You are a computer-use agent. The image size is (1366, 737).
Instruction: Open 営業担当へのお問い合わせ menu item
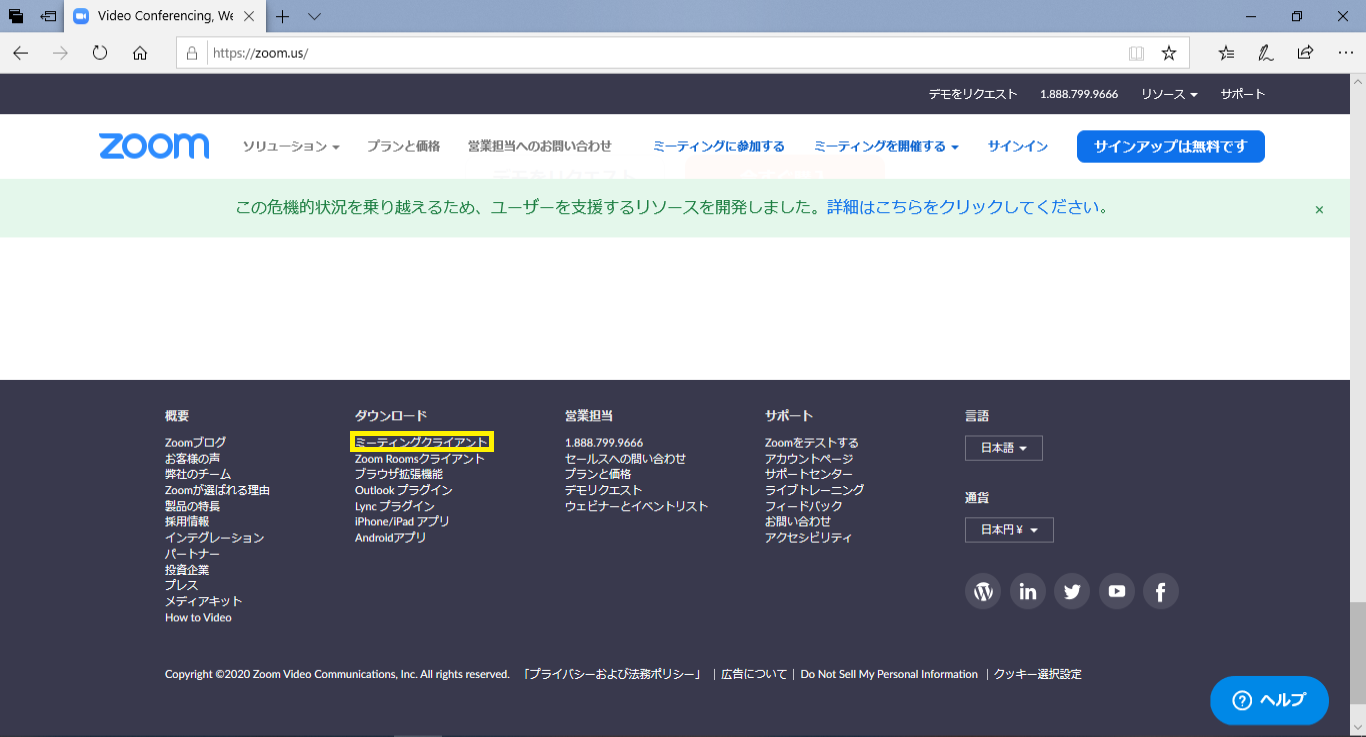pos(540,146)
